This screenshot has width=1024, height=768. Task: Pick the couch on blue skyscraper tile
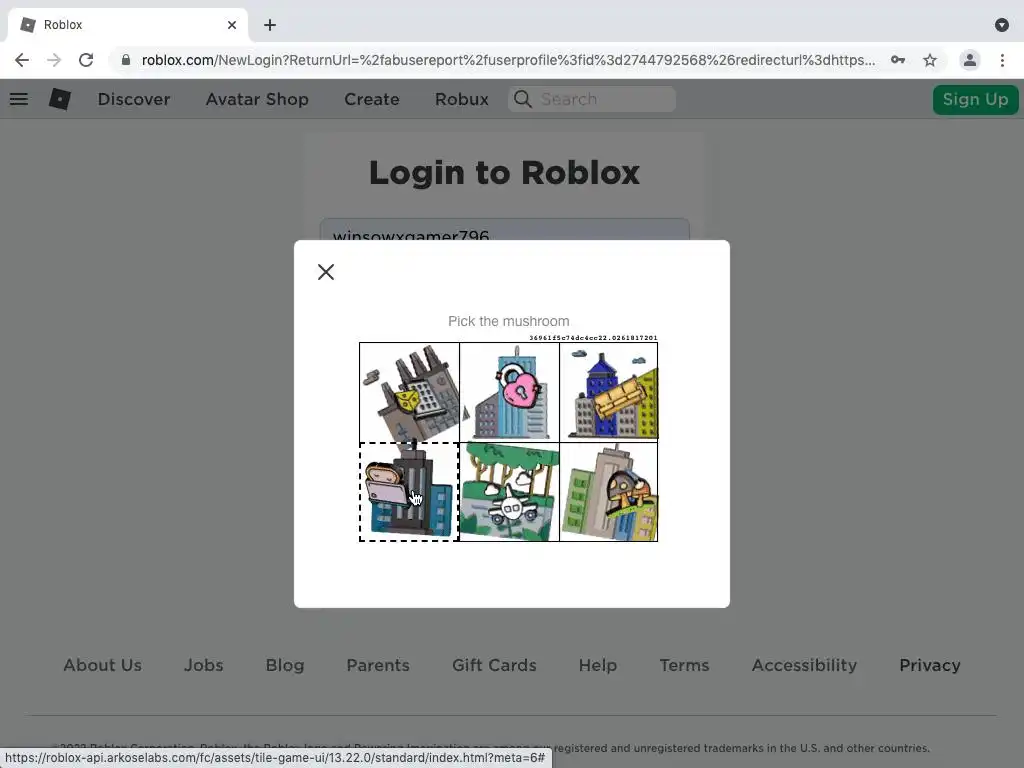click(609, 392)
